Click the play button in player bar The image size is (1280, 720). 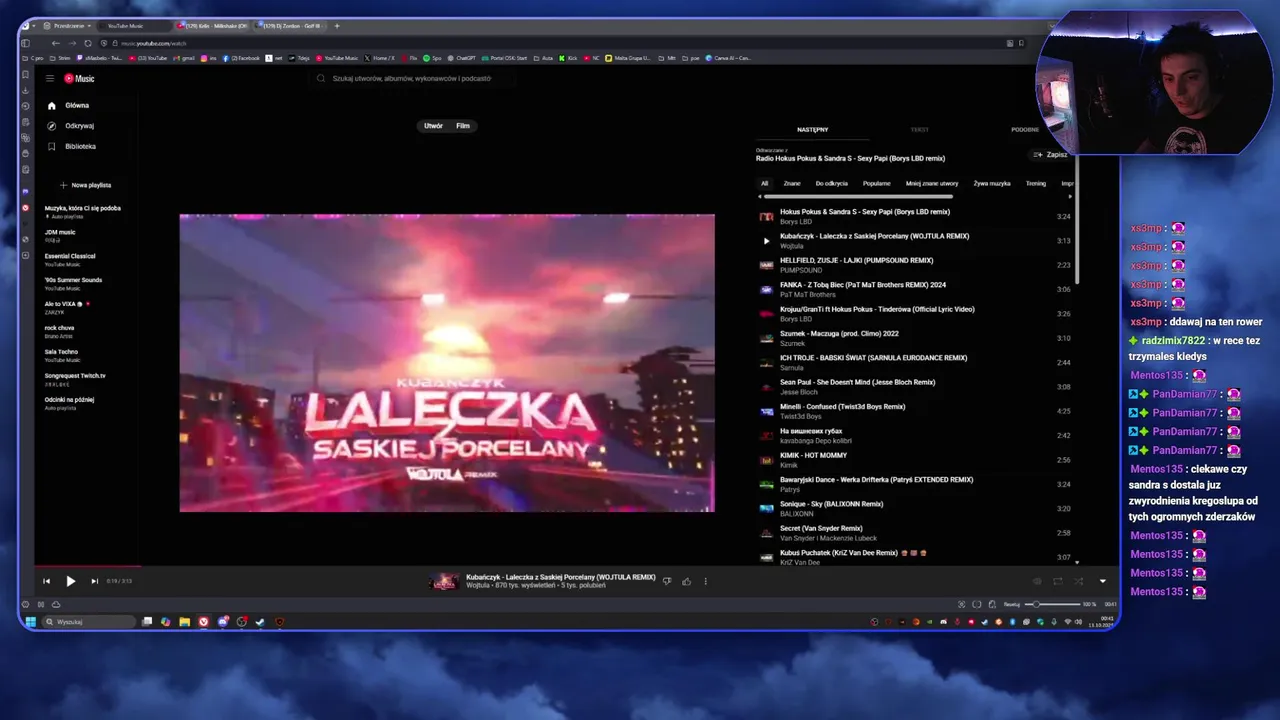tap(70, 581)
